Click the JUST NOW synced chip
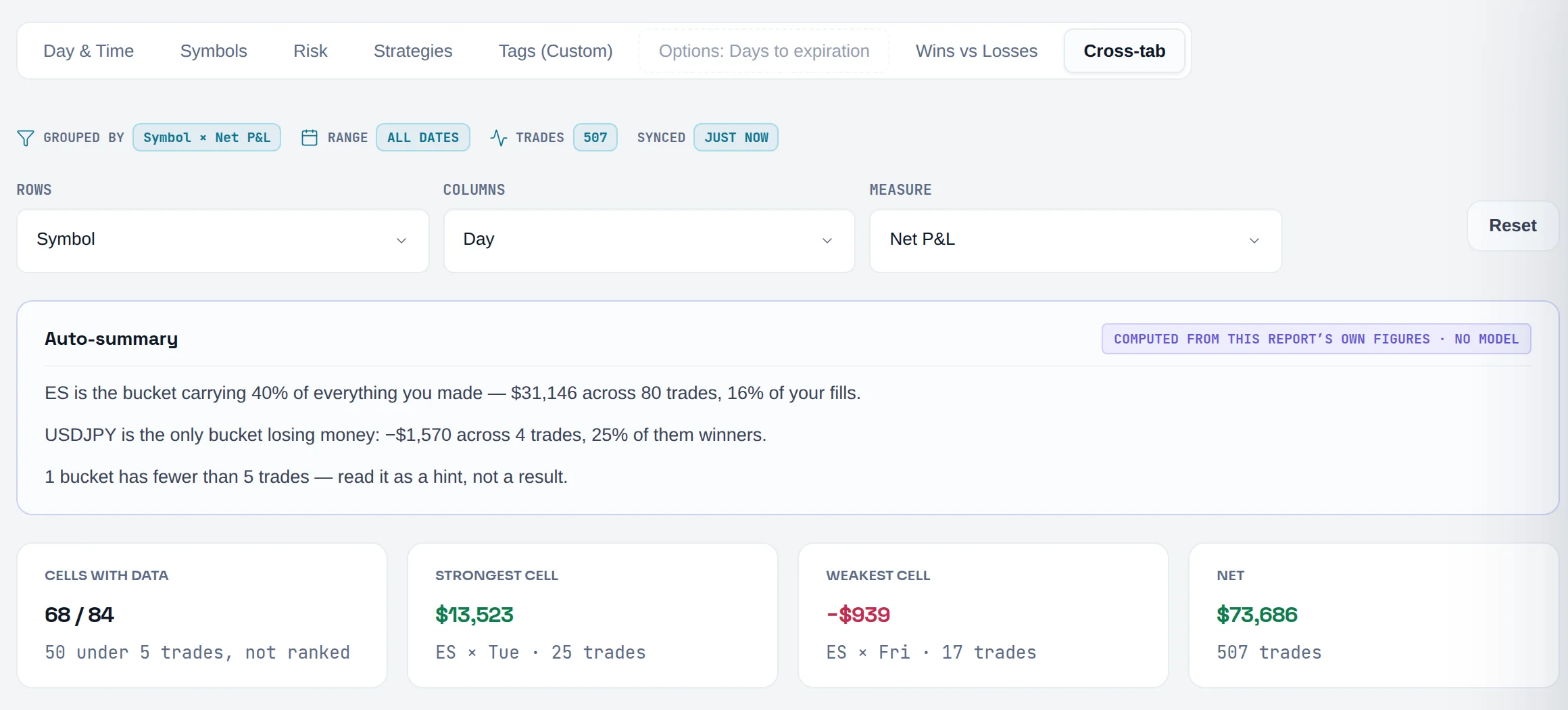 736,137
